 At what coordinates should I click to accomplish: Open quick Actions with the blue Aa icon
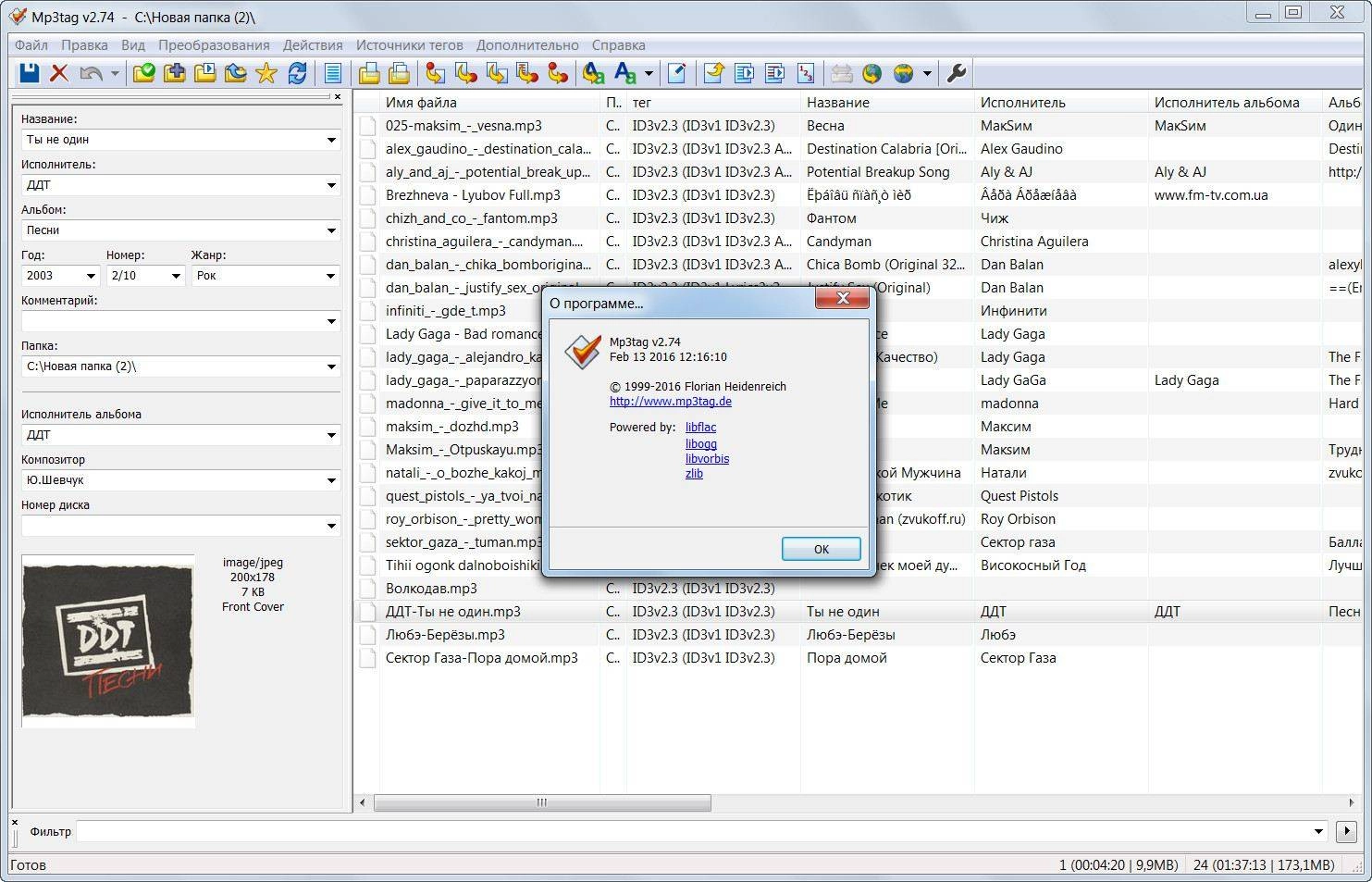(x=626, y=73)
